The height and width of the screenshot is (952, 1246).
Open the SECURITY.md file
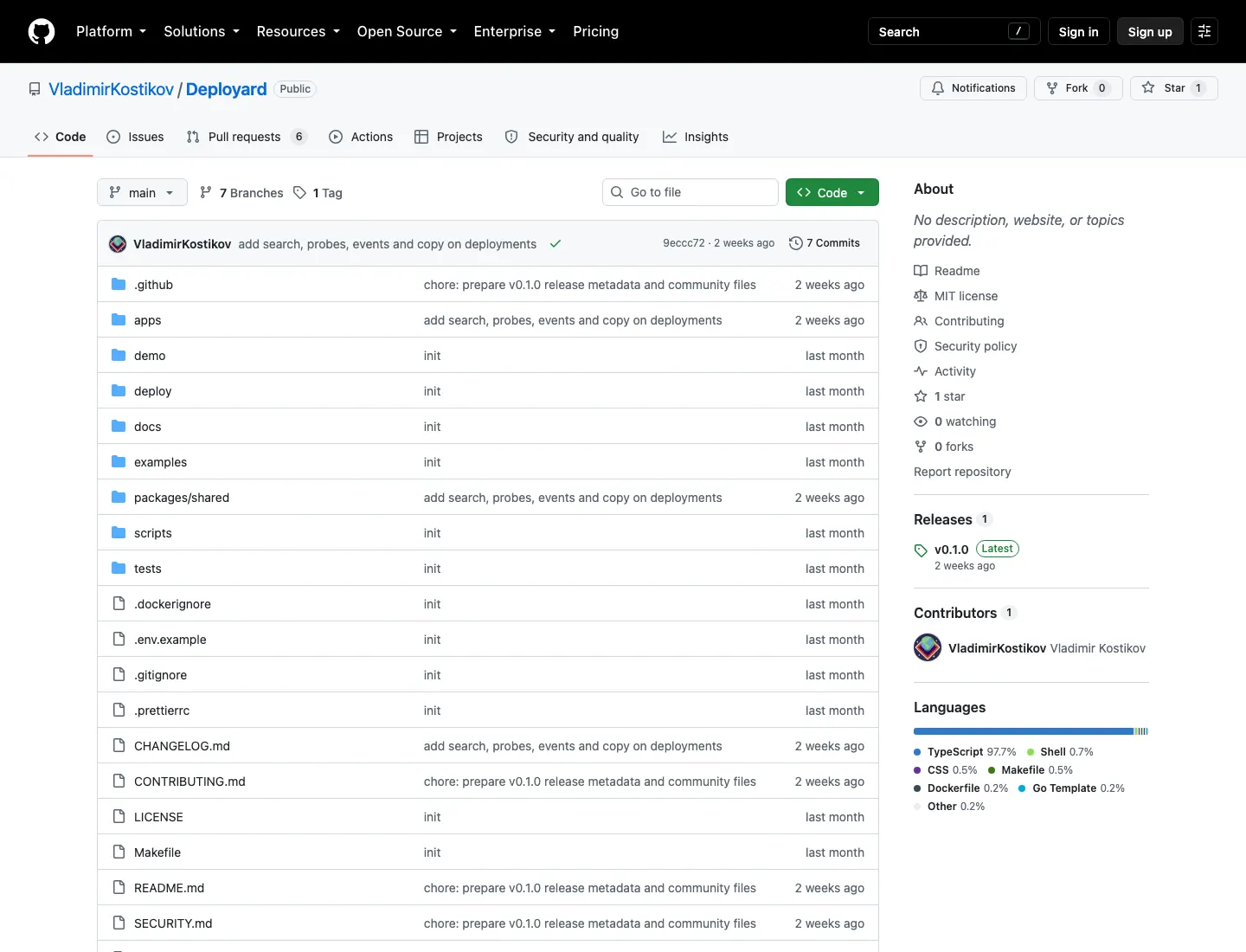(173, 923)
